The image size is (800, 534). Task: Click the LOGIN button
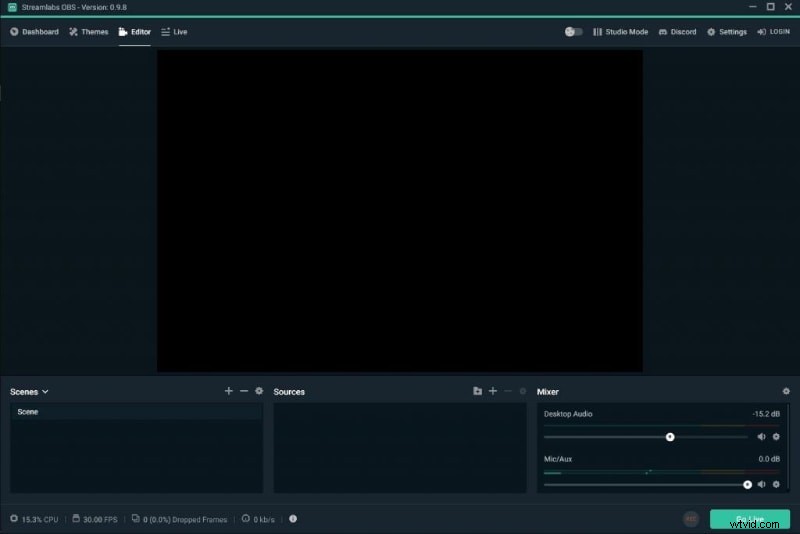773,32
